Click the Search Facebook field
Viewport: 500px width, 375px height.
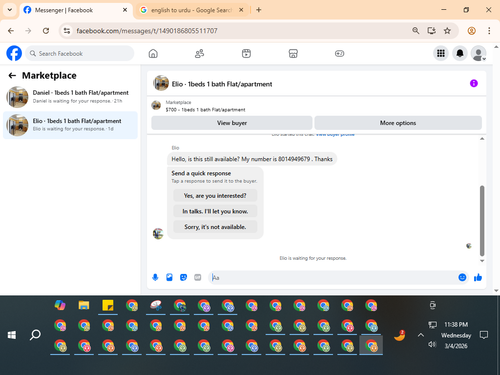[79, 53]
